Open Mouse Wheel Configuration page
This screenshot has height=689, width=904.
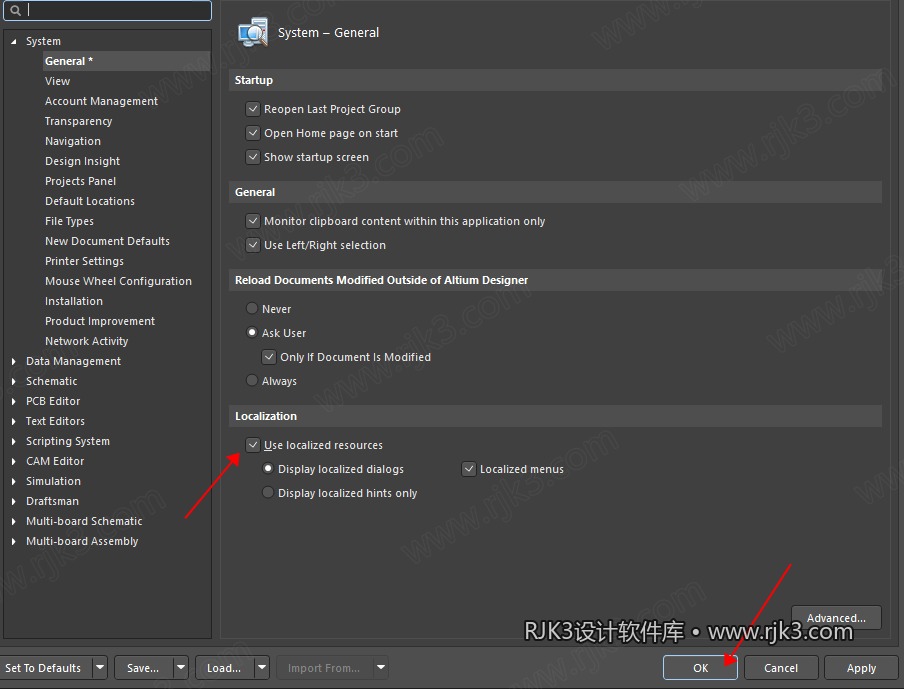point(118,281)
